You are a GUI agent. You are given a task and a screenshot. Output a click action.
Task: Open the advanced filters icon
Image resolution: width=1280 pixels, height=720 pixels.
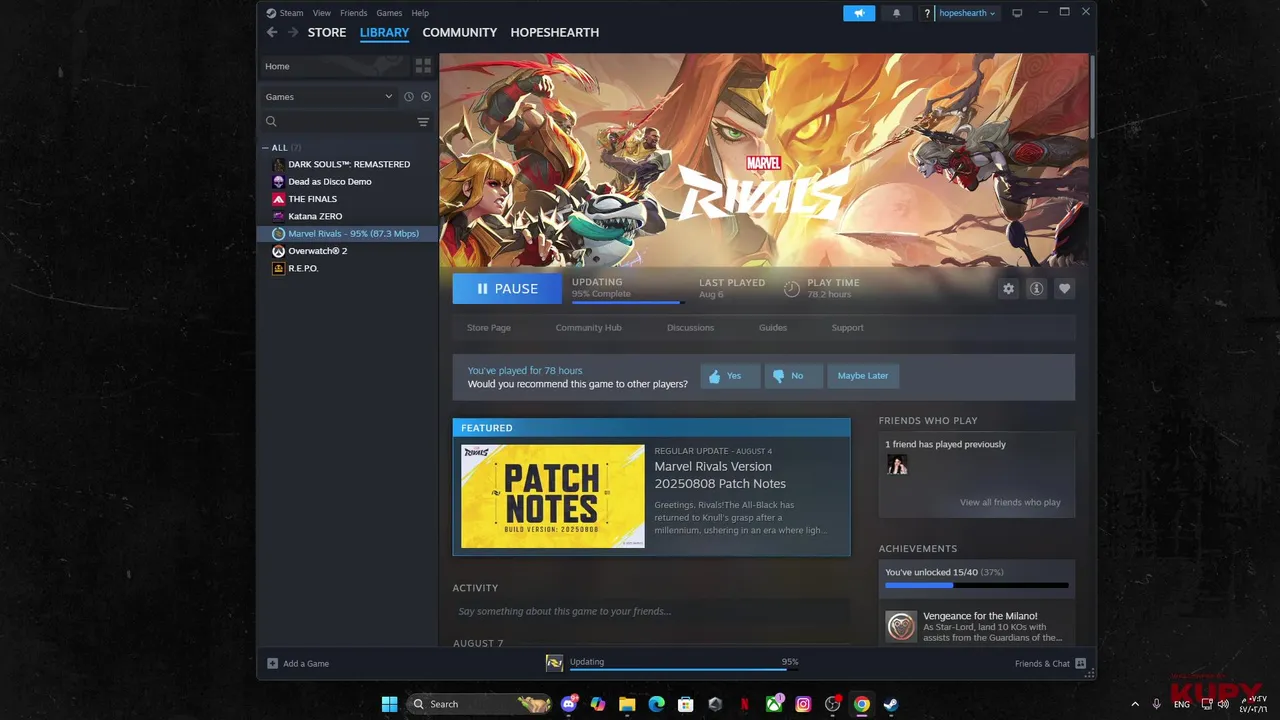coord(423,122)
